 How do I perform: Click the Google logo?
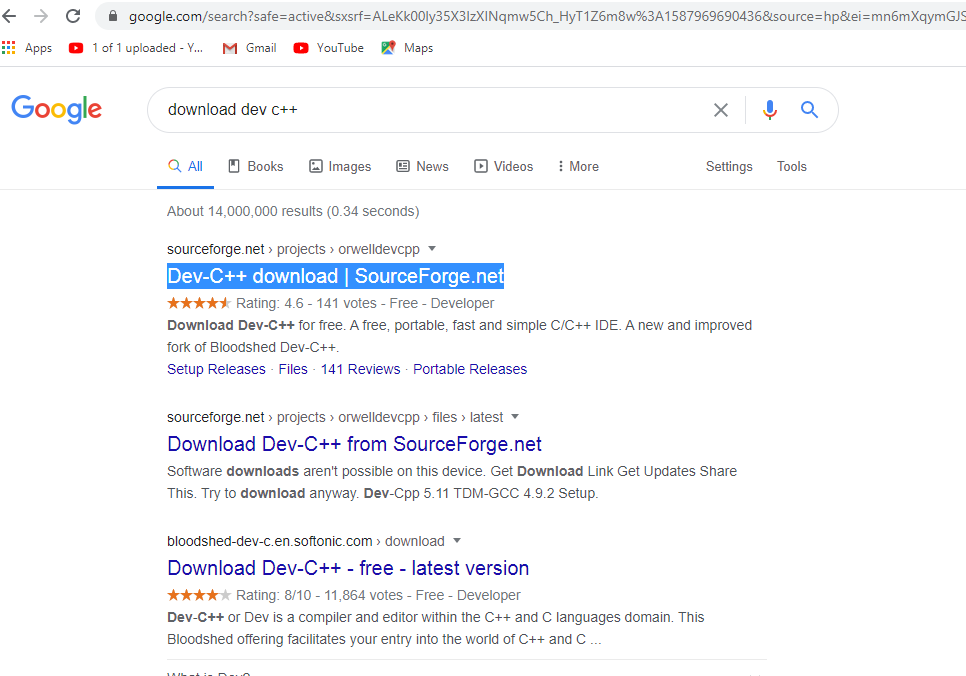pos(57,110)
